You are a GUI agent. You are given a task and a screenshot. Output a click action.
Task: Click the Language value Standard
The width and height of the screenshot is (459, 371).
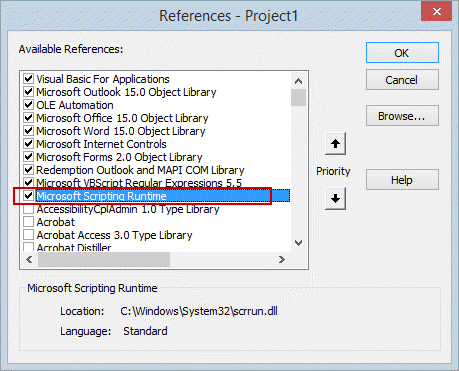(145, 331)
